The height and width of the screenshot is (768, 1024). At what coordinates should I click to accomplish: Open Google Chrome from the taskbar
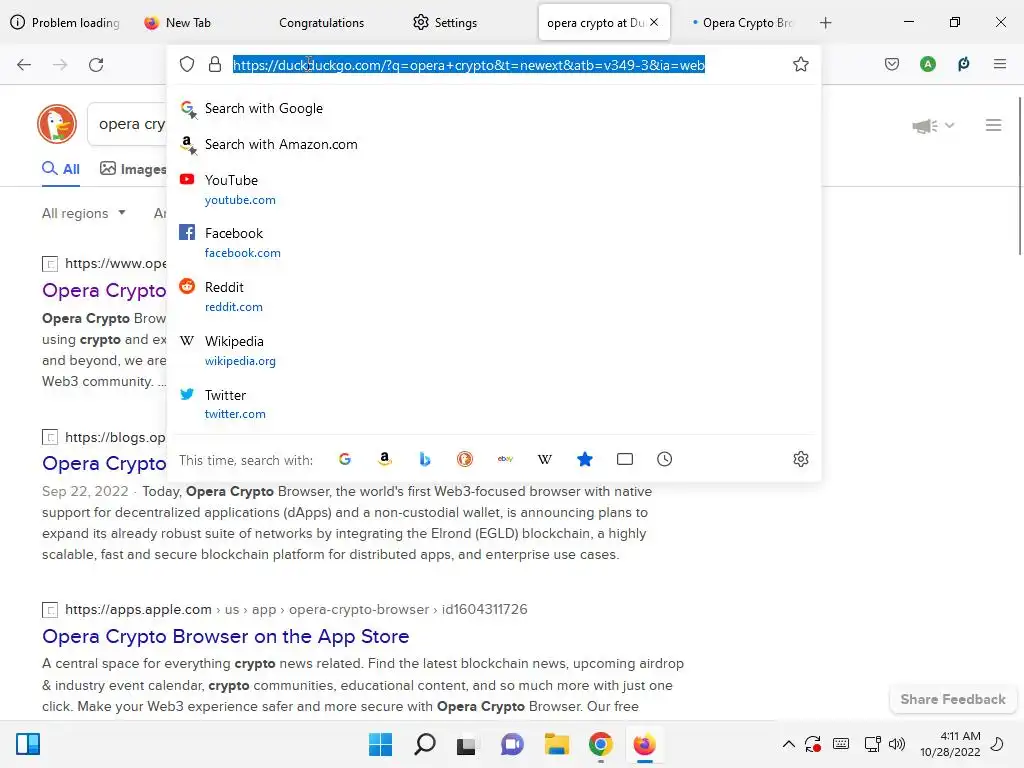pos(601,744)
